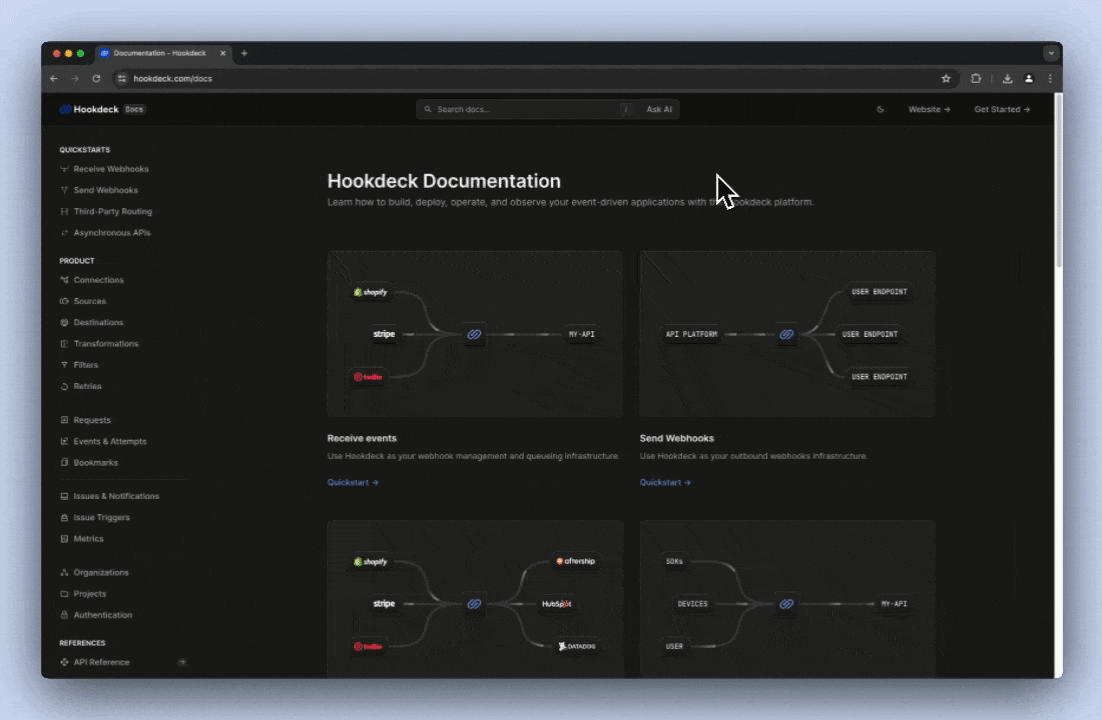1102x720 pixels.
Task: Click the Retries icon in sidebar
Action: pos(64,386)
